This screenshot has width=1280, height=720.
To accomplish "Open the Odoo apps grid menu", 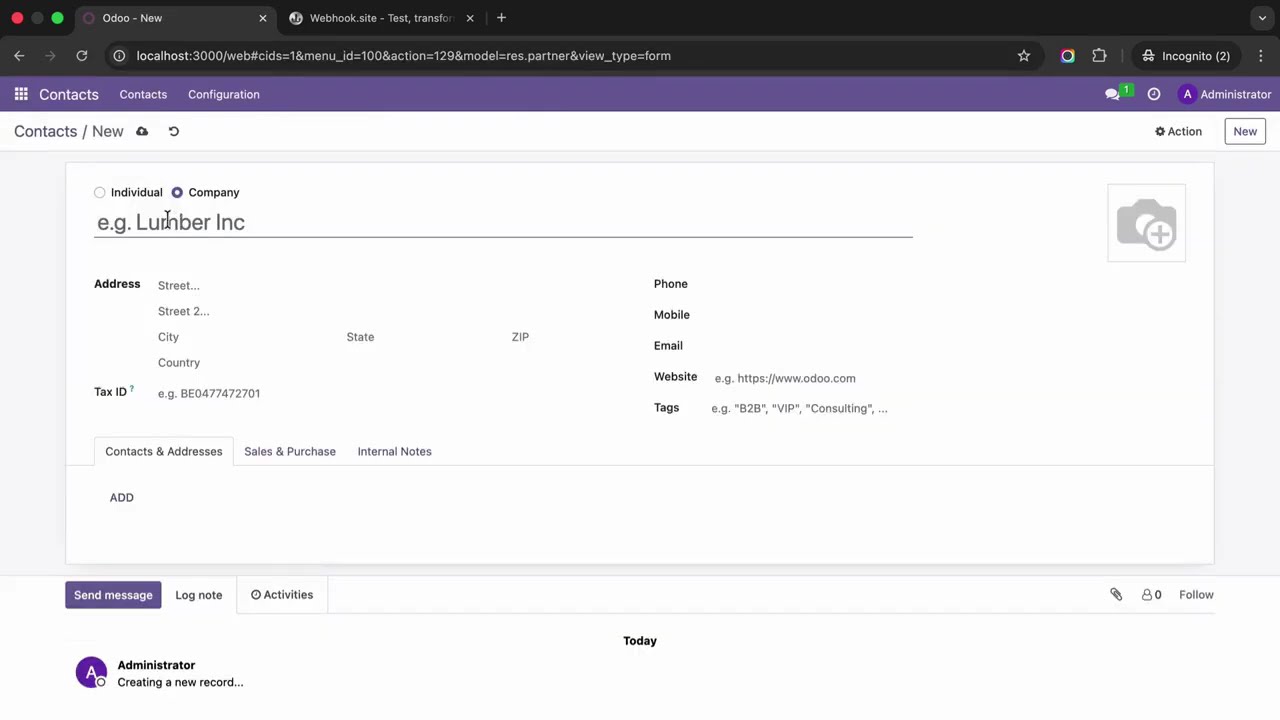I will pos(21,94).
